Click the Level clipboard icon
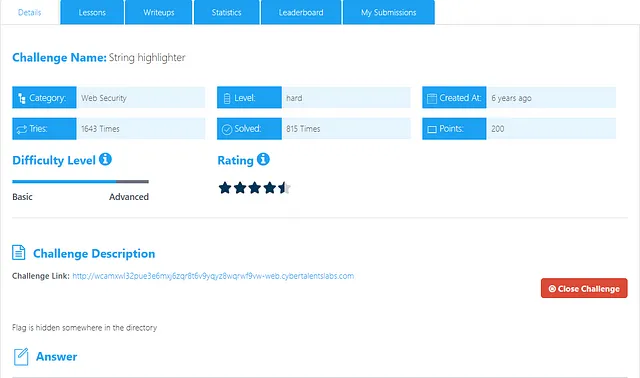 (227, 98)
